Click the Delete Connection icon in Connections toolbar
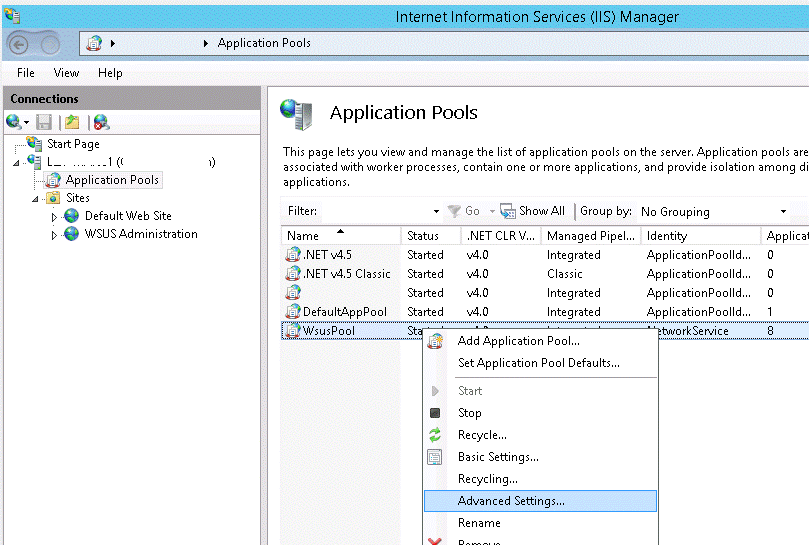The height and width of the screenshot is (545, 809). [101, 122]
